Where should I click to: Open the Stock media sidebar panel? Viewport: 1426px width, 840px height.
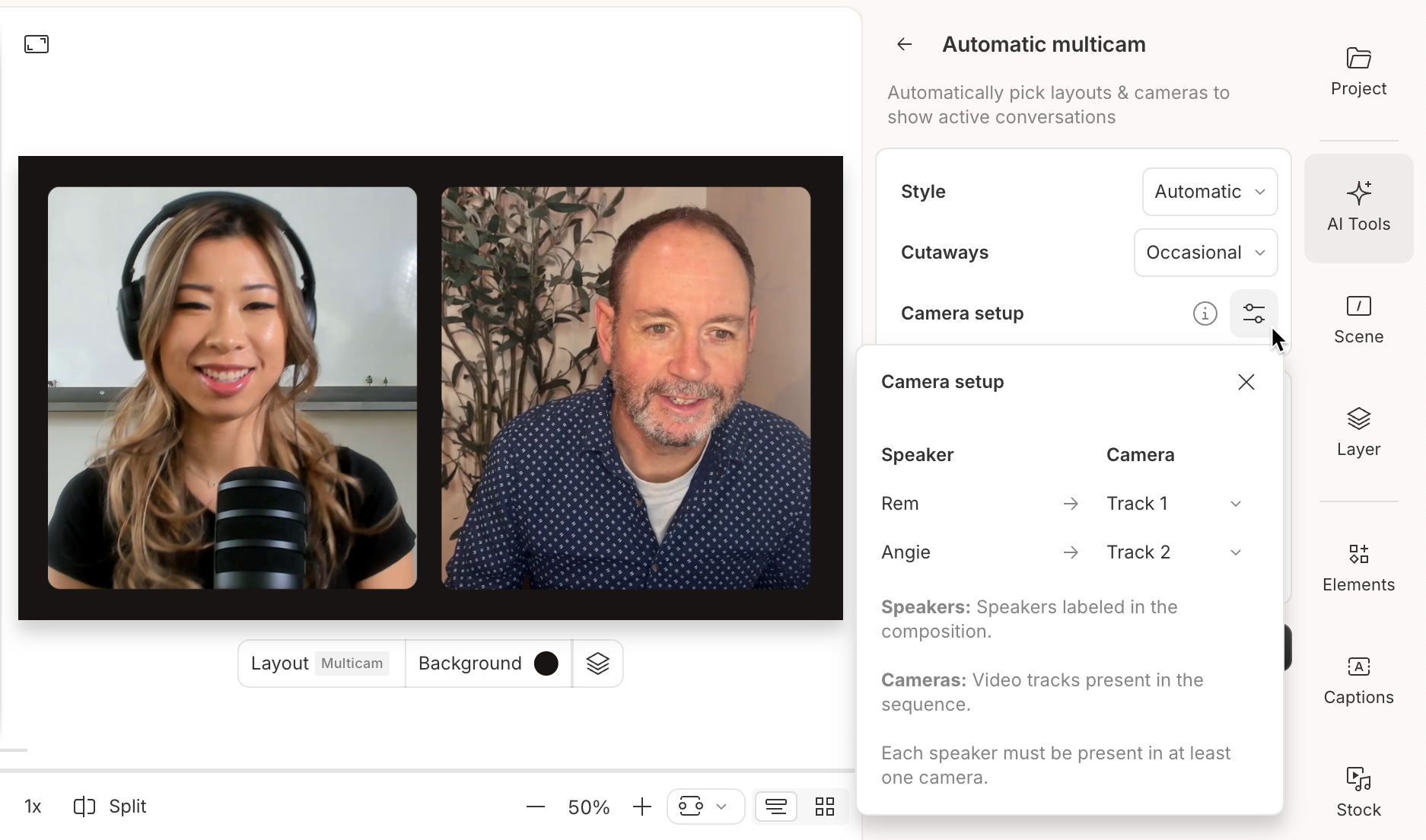click(x=1358, y=794)
